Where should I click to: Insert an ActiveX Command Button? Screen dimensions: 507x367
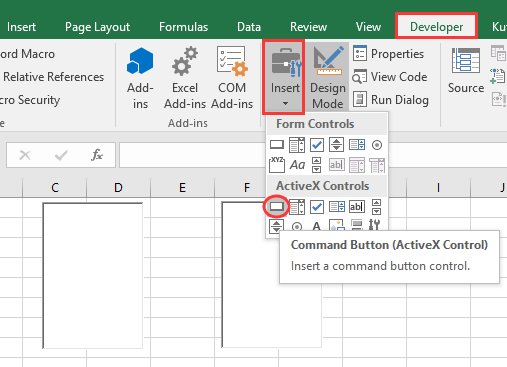[277, 207]
